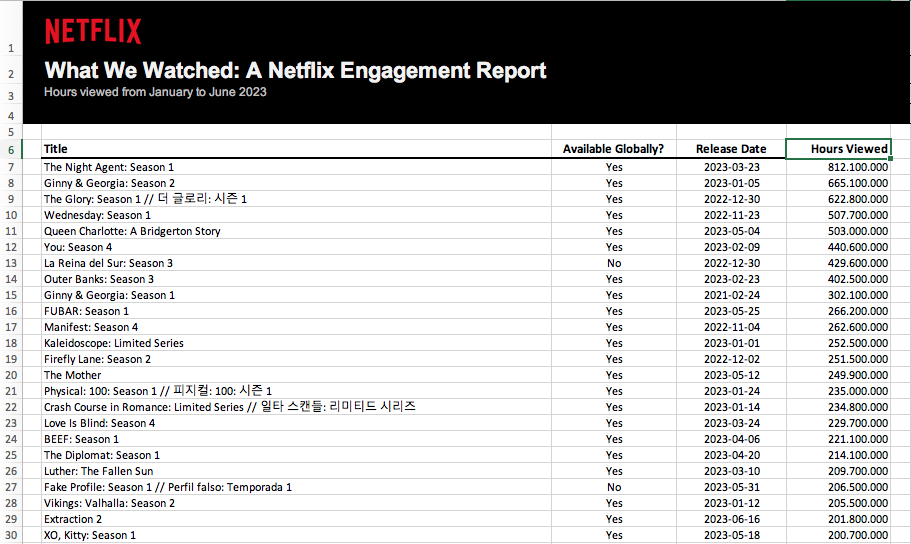Select cell 'Fake Profile: Season 1 // Perfil falso'
911x544 pixels.
click(296, 487)
